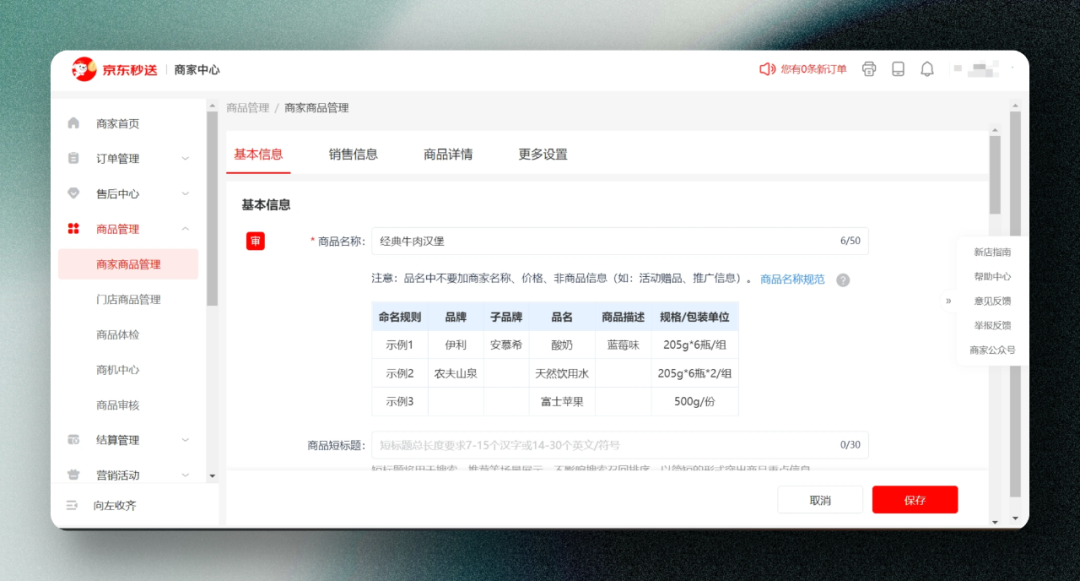Switch to the 销售信息 tab
The width and height of the screenshot is (1080, 581).
click(353, 154)
